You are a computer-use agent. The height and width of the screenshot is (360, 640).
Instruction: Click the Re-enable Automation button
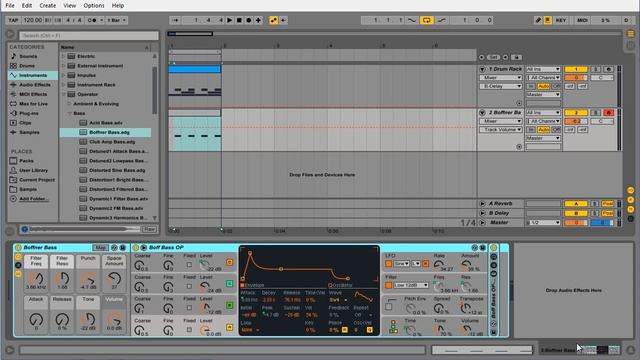(x=283, y=20)
